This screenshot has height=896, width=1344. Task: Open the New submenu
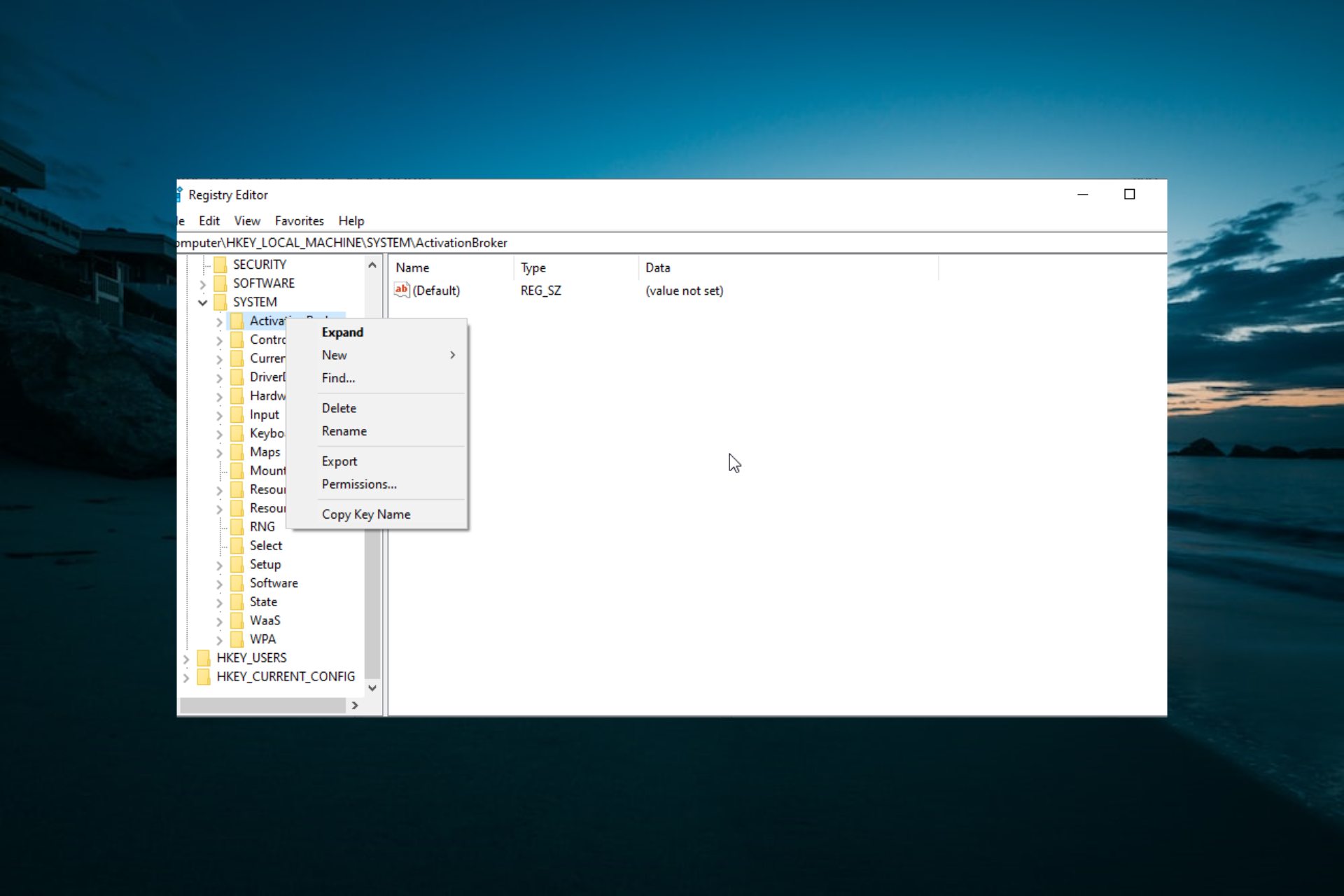377,355
